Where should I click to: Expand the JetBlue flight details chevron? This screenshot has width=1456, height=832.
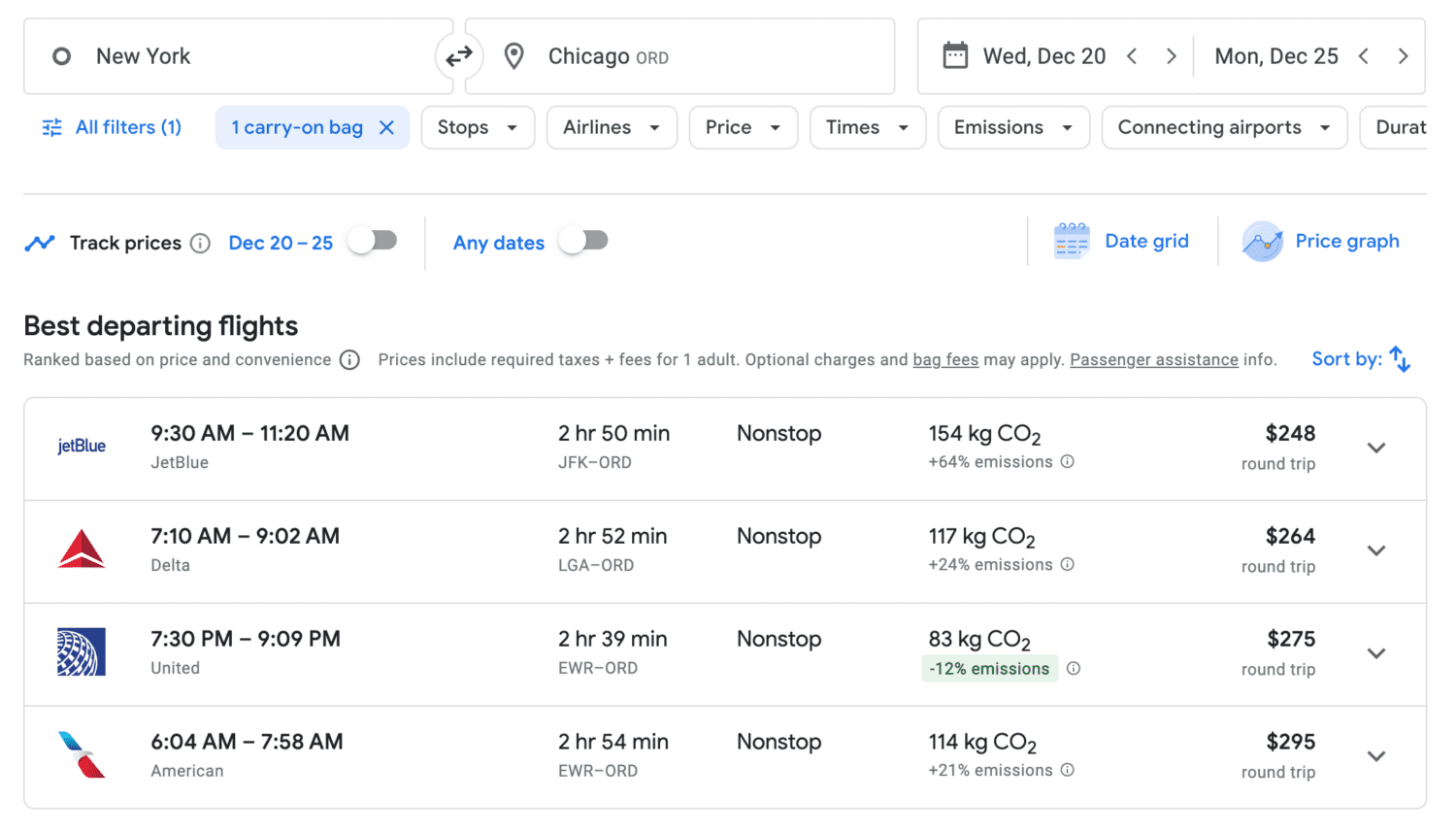(1375, 448)
